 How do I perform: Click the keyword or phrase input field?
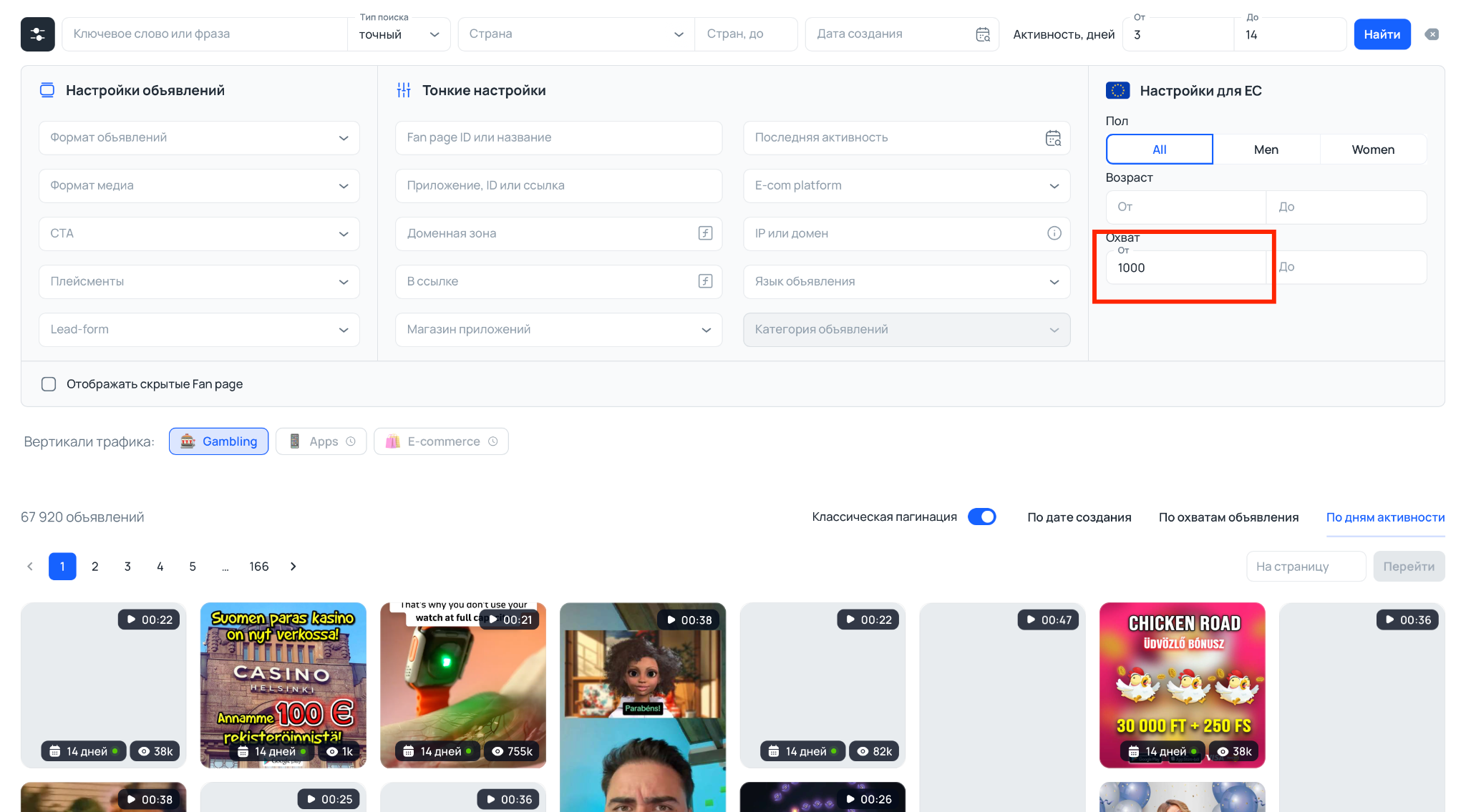coord(204,34)
